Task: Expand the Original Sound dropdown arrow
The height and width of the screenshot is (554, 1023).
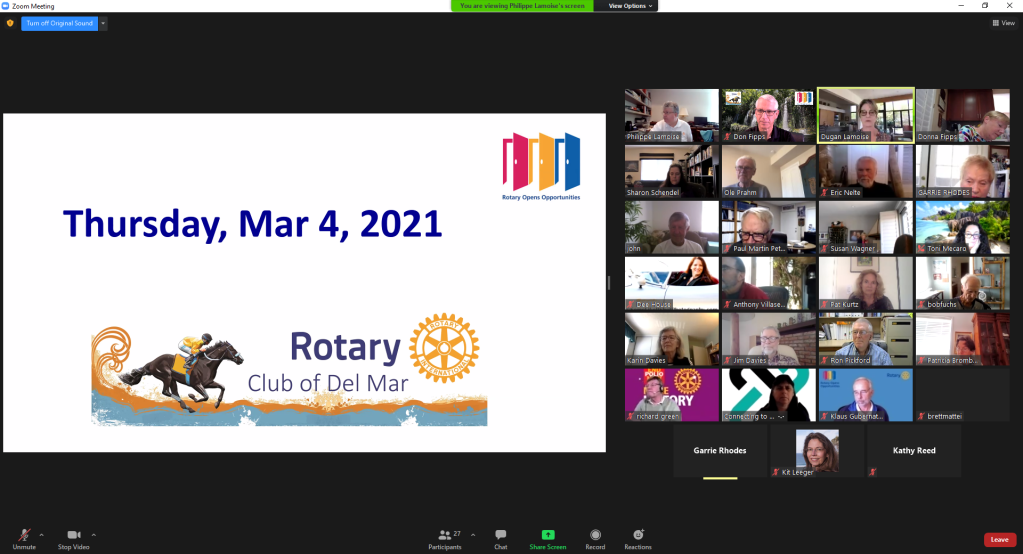Action: click(x=104, y=23)
